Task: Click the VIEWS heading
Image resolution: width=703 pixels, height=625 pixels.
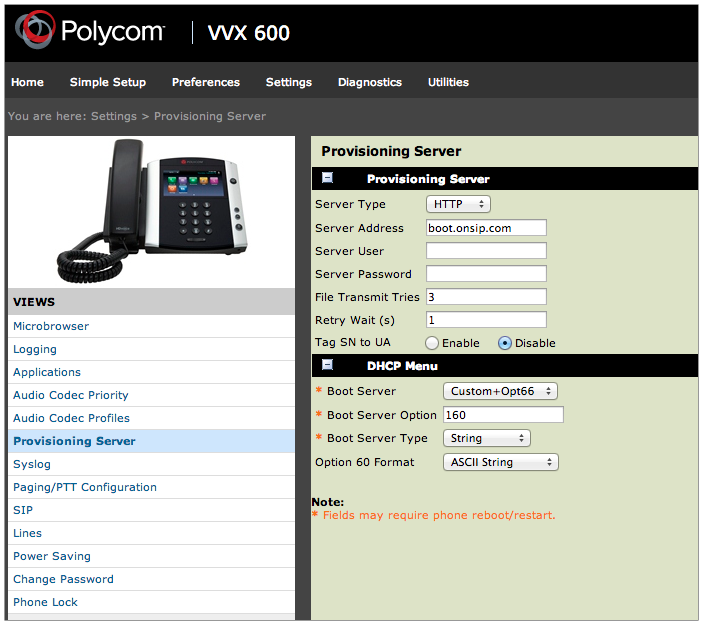Action: (x=34, y=302)
